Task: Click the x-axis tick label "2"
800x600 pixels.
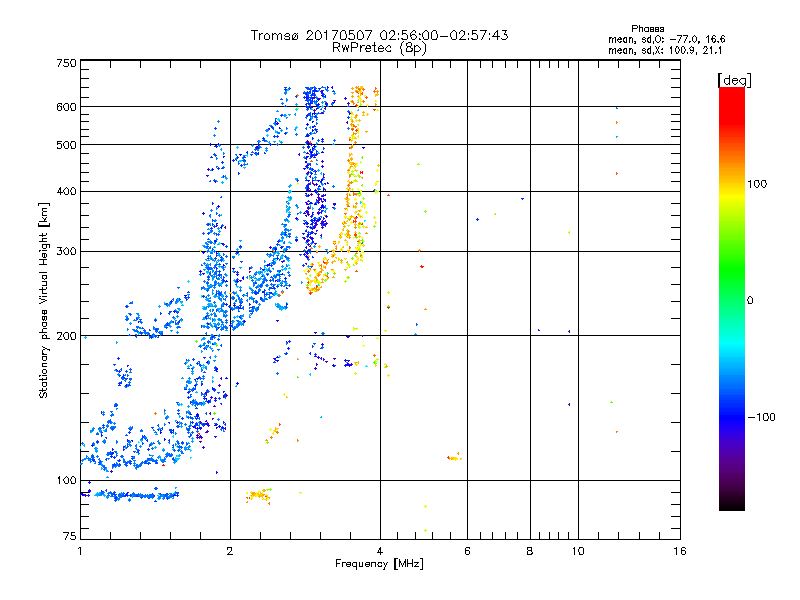Action: pos(230,551)
